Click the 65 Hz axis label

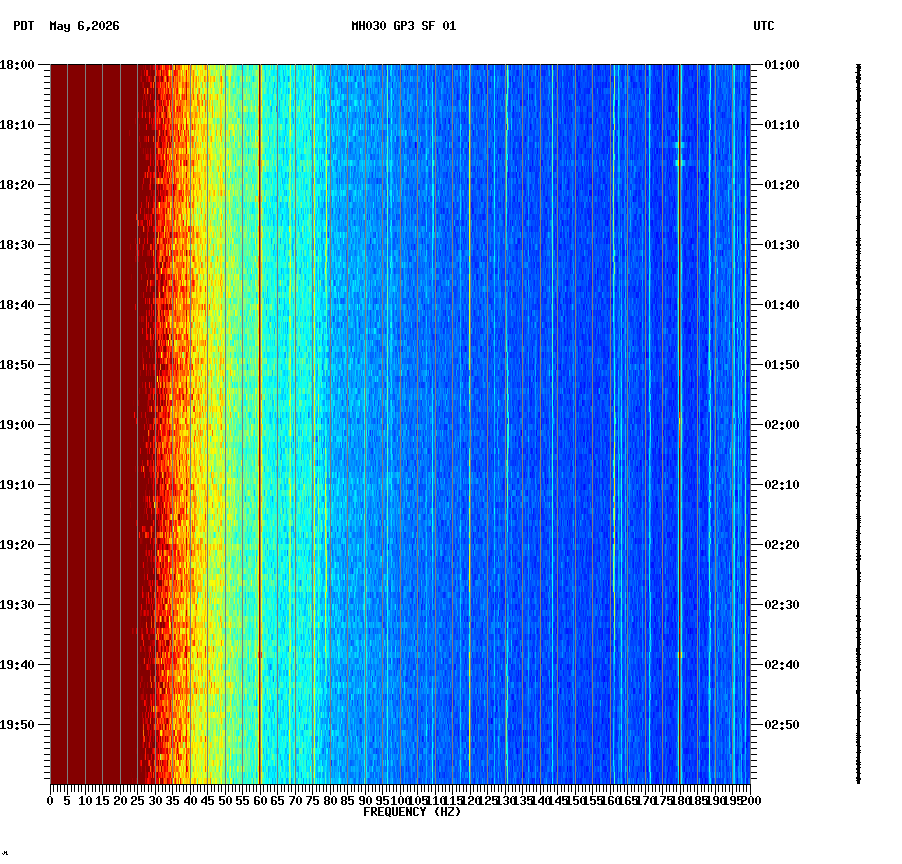pos(278,801)
